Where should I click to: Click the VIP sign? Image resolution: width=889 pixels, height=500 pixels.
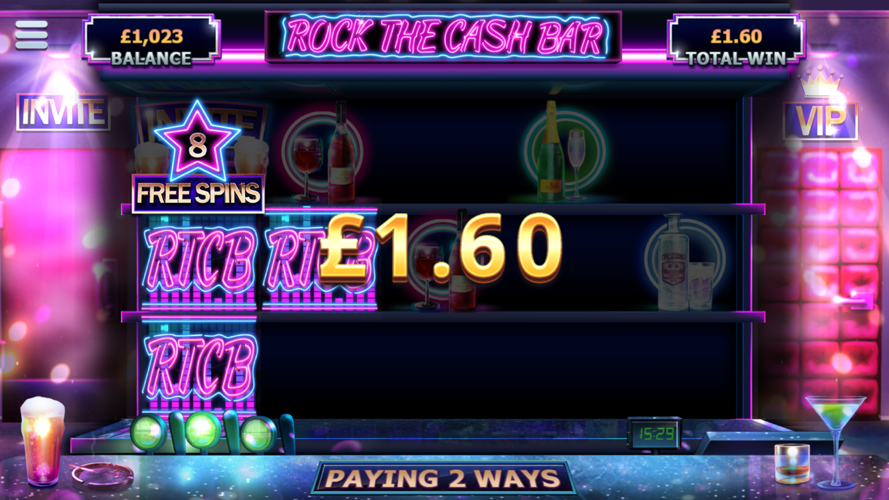coord(820,121)
